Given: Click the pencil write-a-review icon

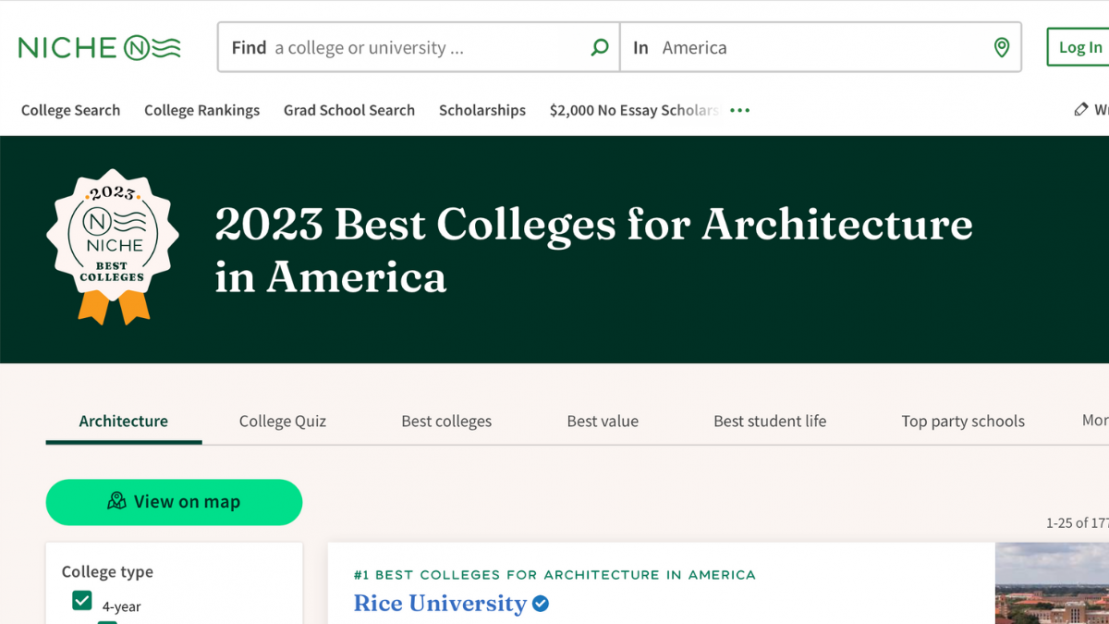Looking at the screenshot, I should (1081, 110).
